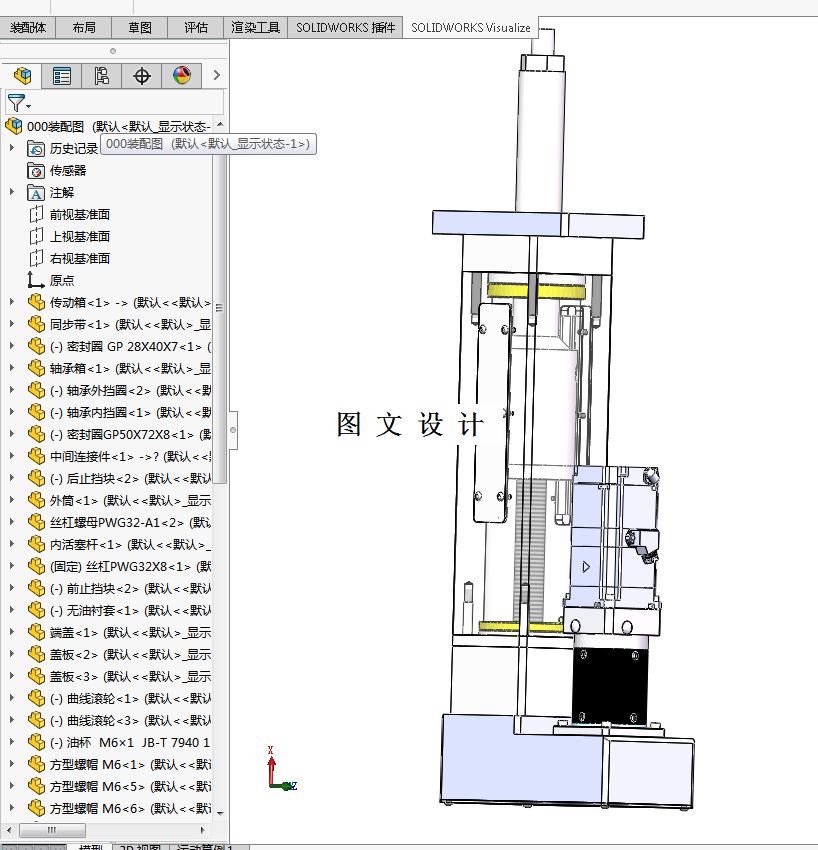
Task: Expand the 注解 folder
Action: point(12,192)
